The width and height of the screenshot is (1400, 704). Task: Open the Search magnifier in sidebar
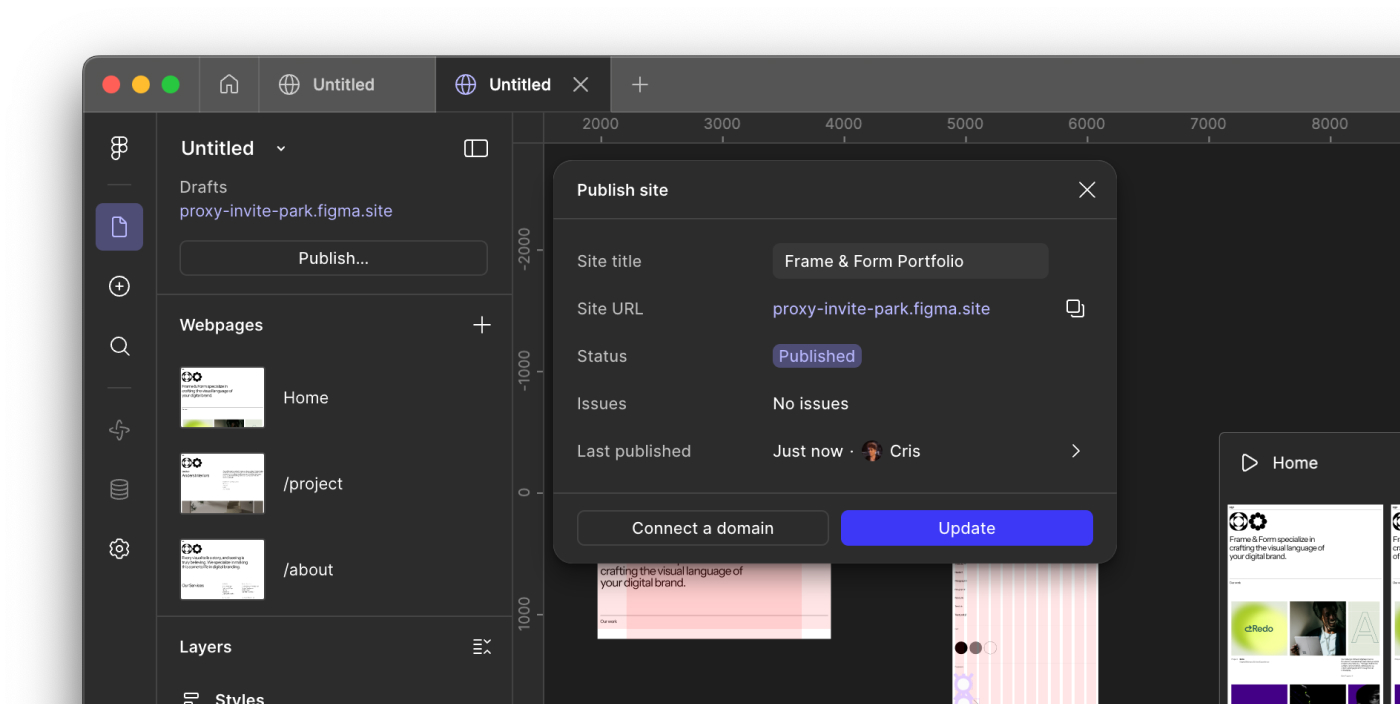(119, 347)
